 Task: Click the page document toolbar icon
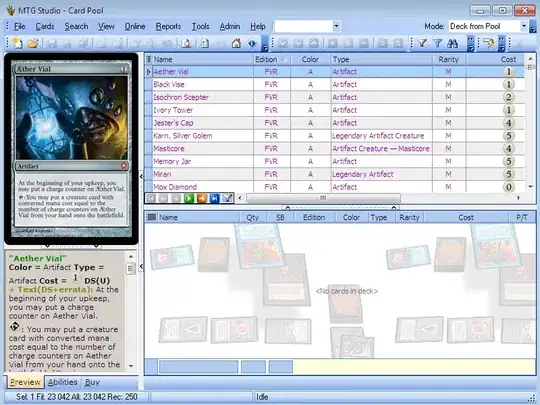coord(205,43)
